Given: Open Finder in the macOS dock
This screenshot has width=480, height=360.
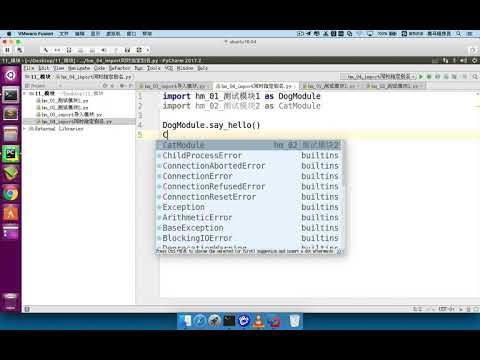Looking at the screenshot, I should pyautogui.click(x=186, y=321).
